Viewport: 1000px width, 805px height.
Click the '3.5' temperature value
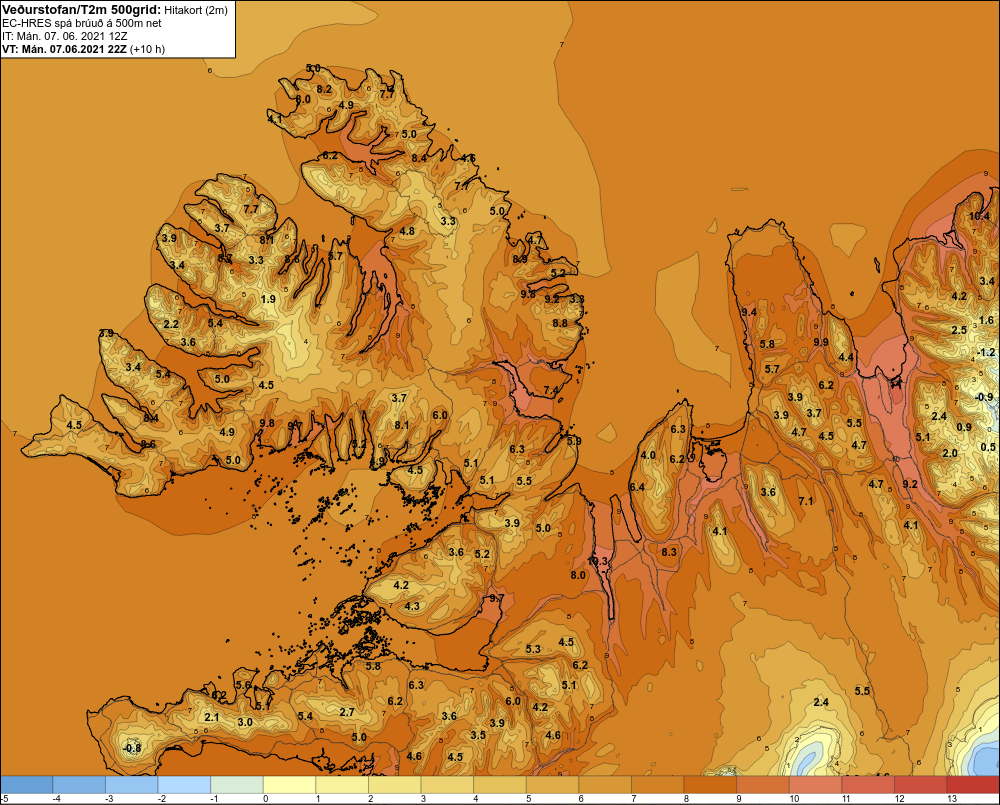click(478, 735)
